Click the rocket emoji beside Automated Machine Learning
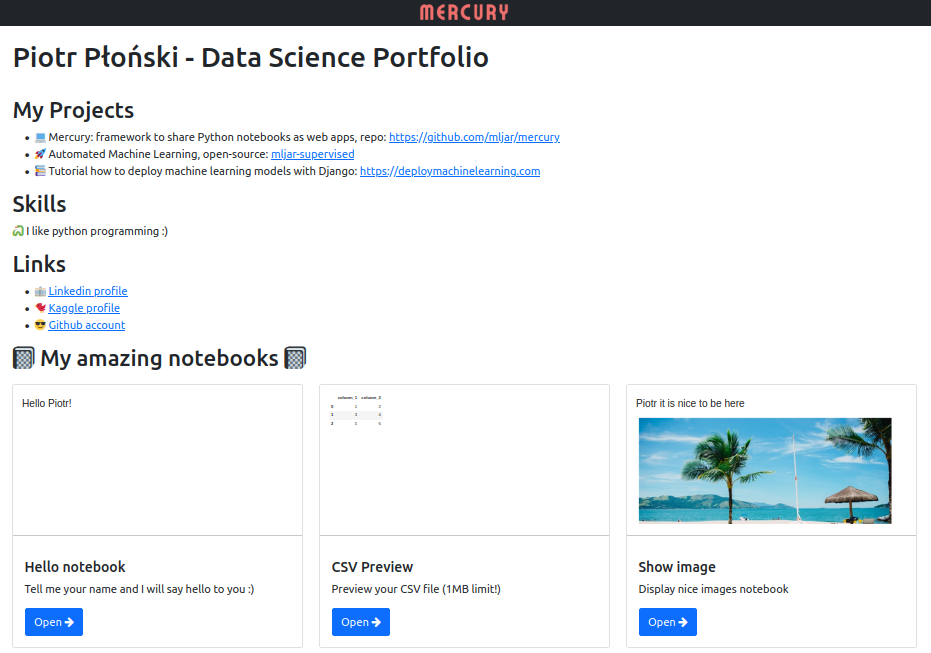 coord(40,154)
